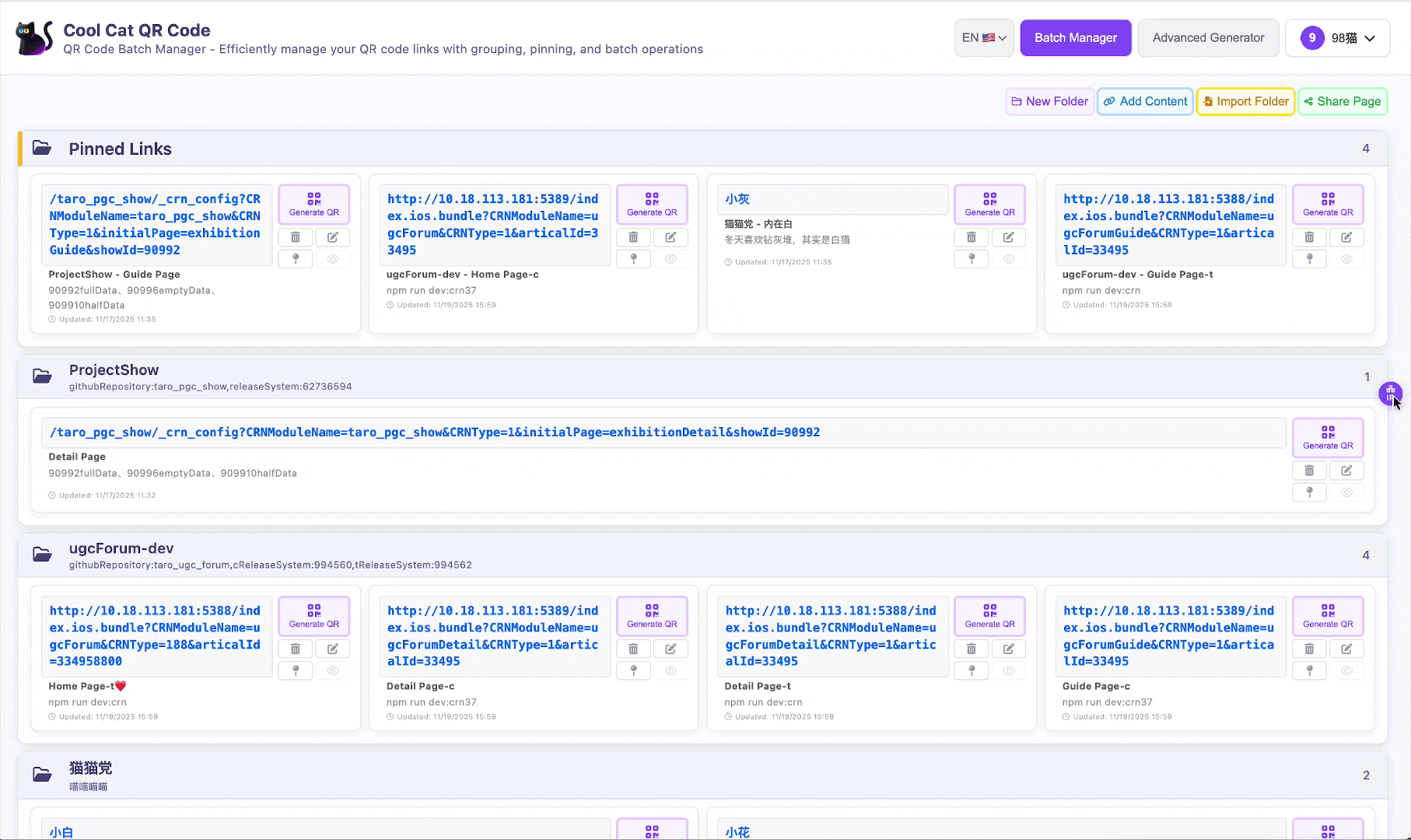Edit the pinned 小灰 card
This screenshot has width=1411, height=840.
[x=1008, y=237]
